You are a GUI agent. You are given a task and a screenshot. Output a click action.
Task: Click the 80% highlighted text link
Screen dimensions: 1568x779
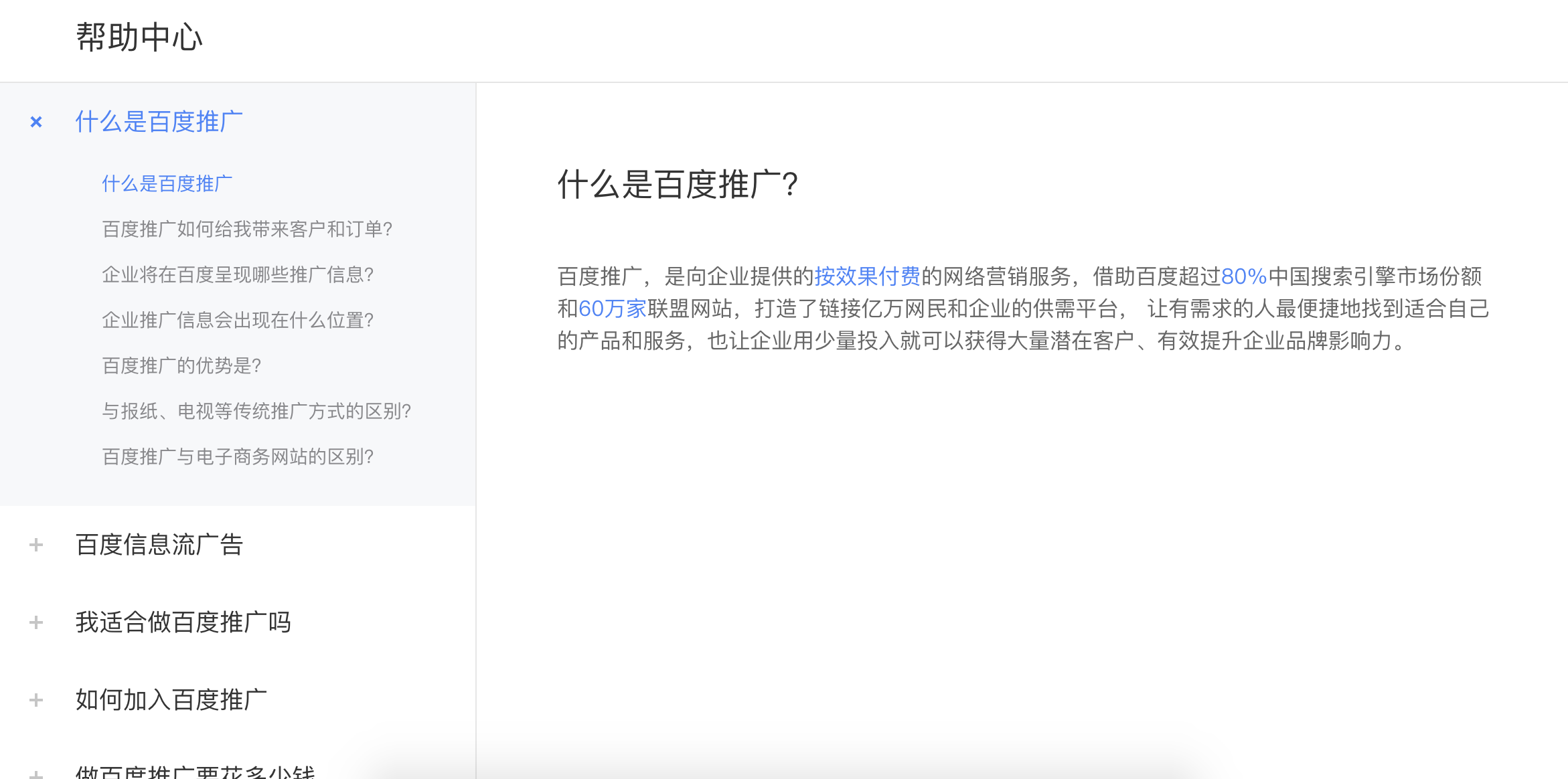click(x=1243, y=276)
